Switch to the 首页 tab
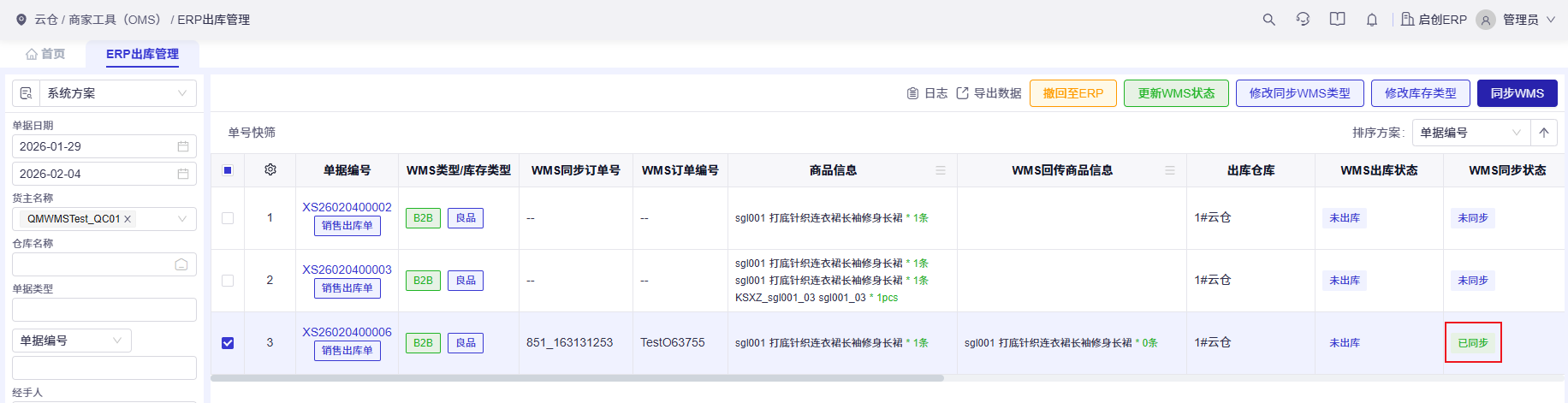 point(45,54)
